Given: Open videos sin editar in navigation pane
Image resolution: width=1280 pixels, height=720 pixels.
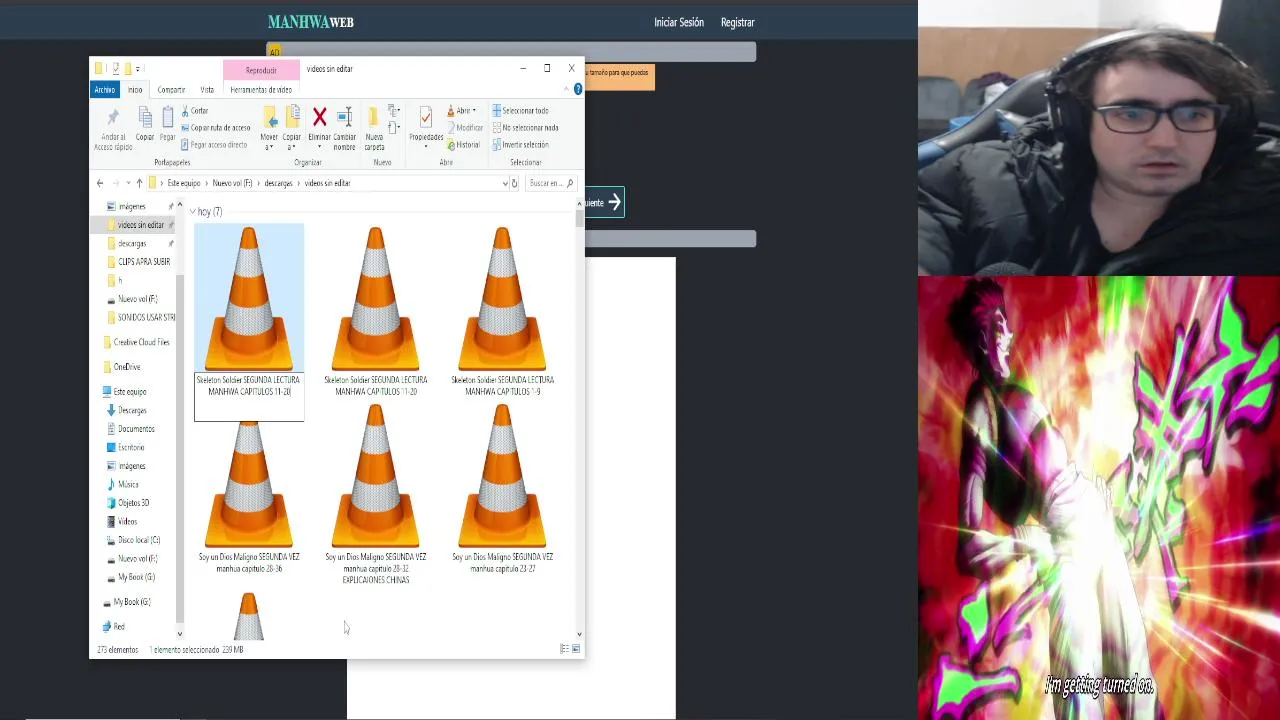Looking at the screenshot, I should (x=140, y=225).
